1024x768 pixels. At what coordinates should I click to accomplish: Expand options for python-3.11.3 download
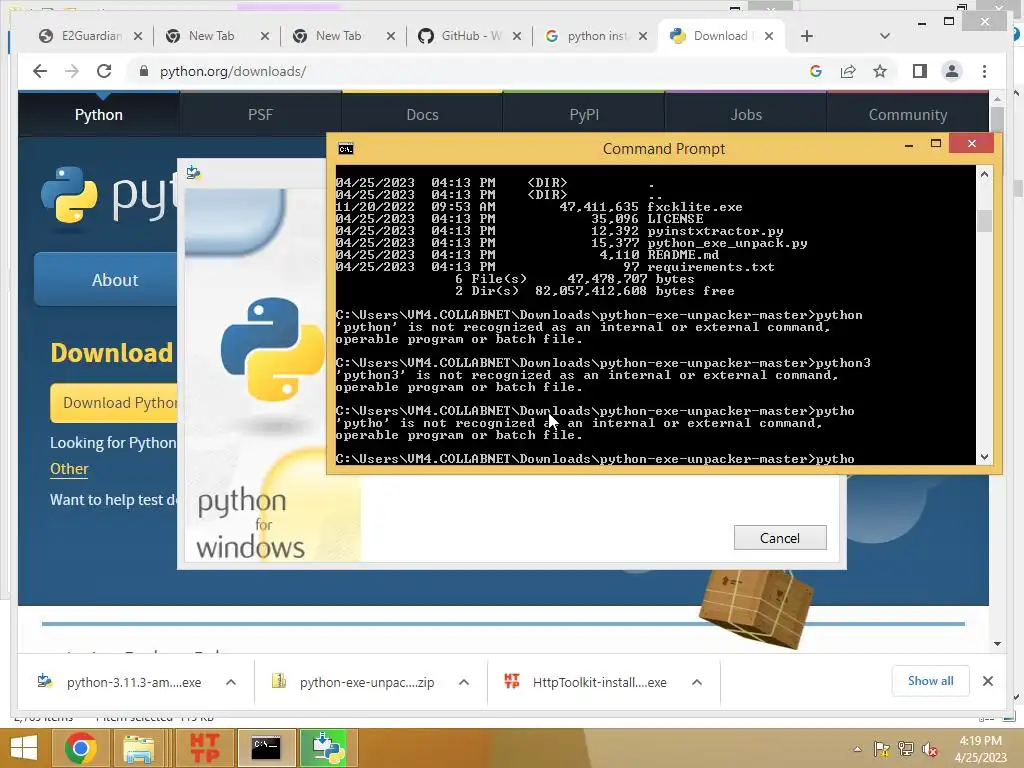point(231,682)
